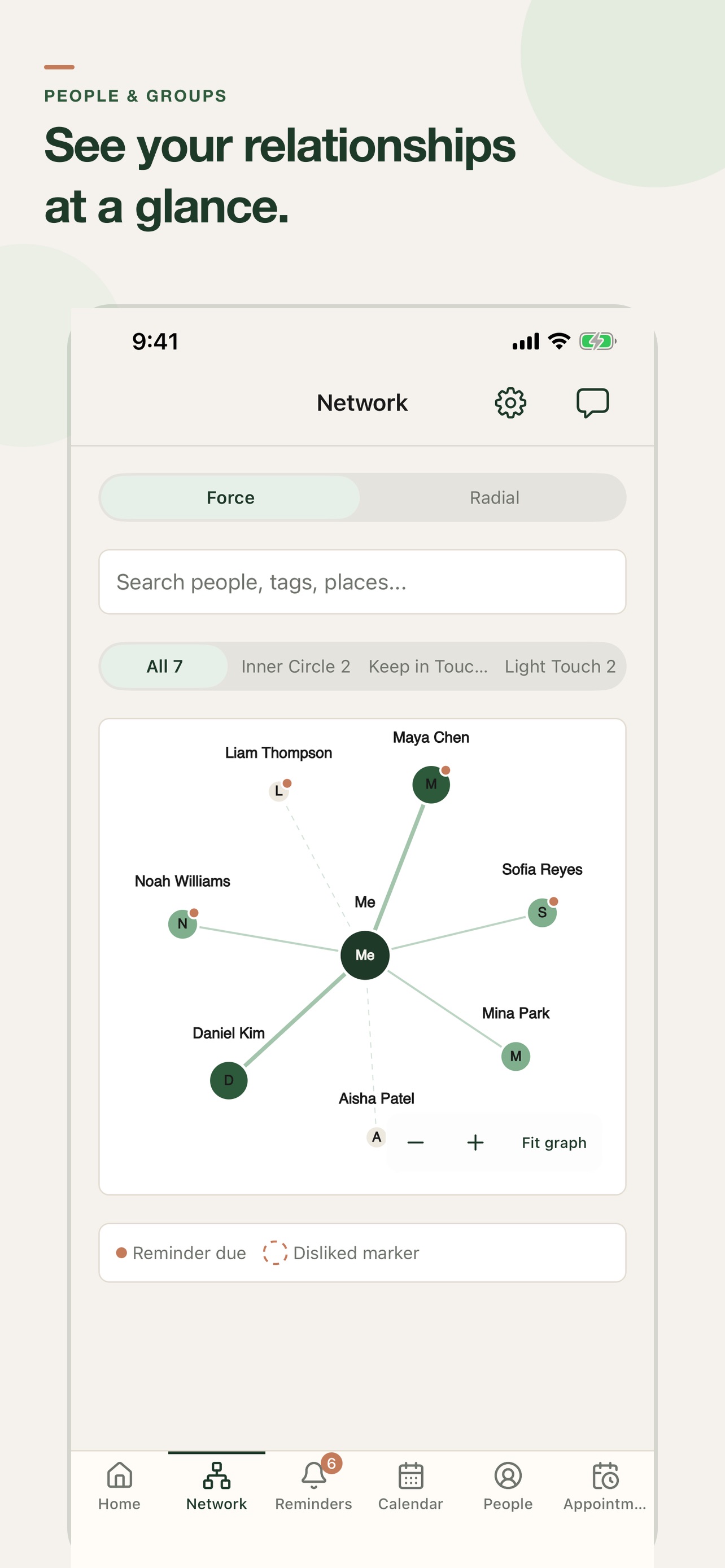Click the Reminder due legend entry
The width and height of the screenshot is (725, 1568).
[181, 1252]
